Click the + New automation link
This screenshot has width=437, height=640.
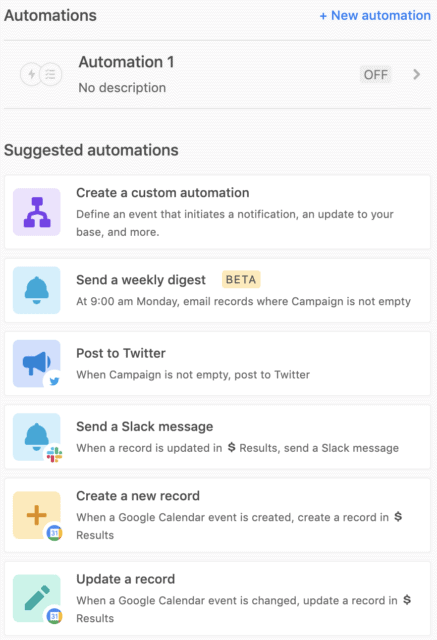(375, 16)
